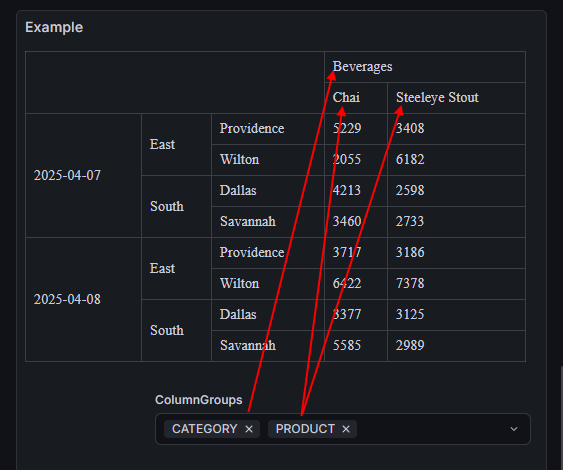
Task: Click Wilton city in the 2025-04-08 group
Action: (x=268, y=284)
